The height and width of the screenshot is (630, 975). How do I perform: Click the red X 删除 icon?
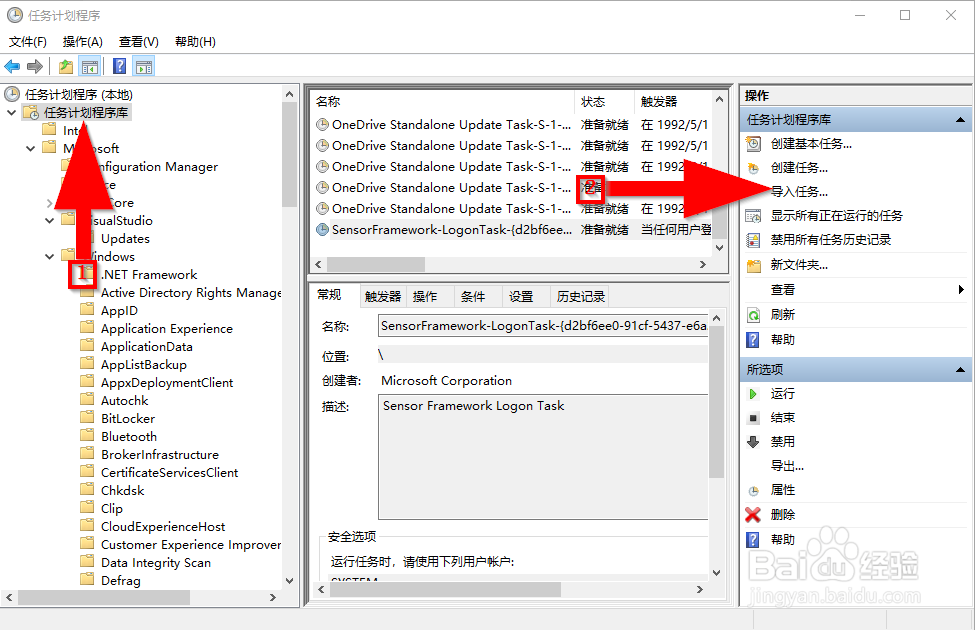click(753, 514)
